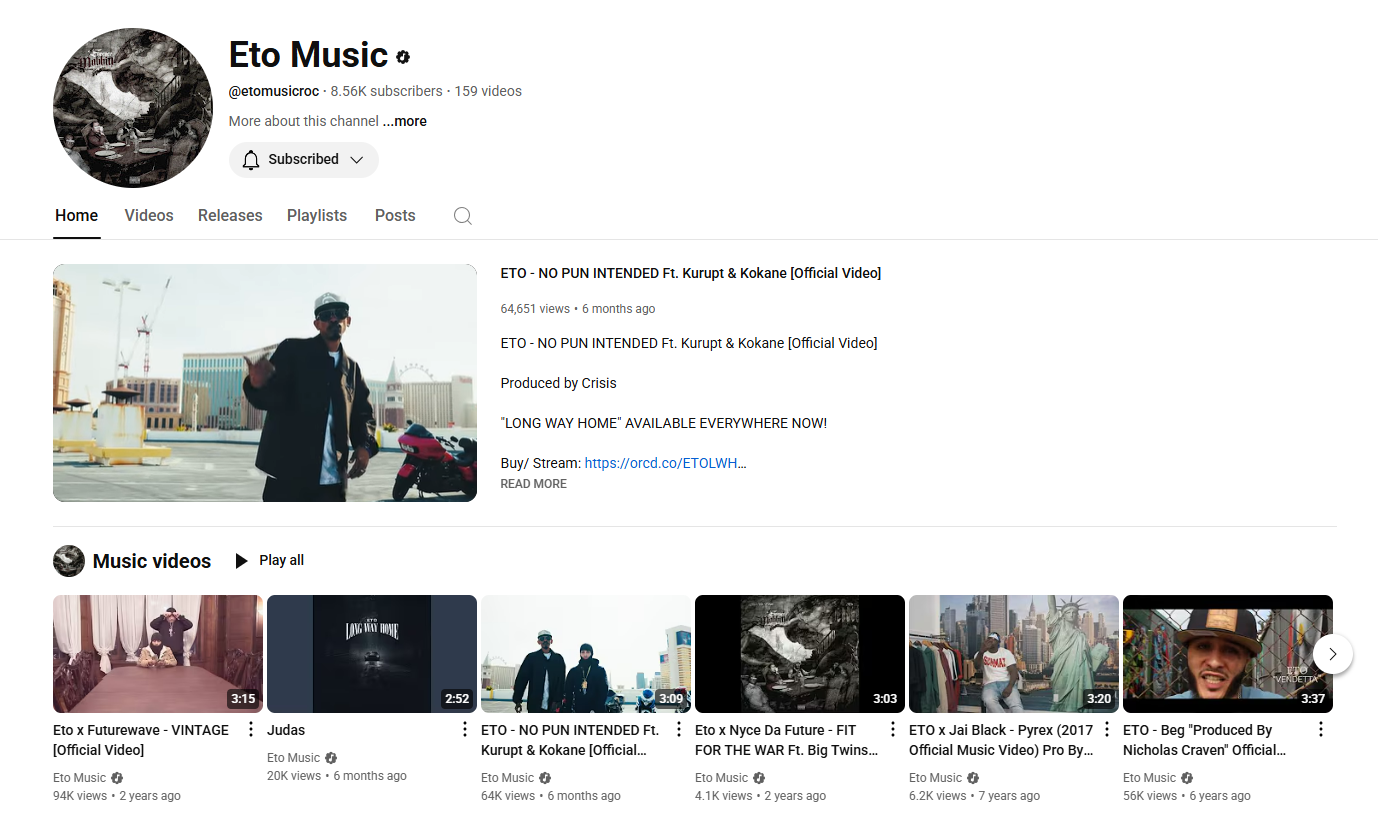Follow the orcd.co stream link

pos(665,463)
